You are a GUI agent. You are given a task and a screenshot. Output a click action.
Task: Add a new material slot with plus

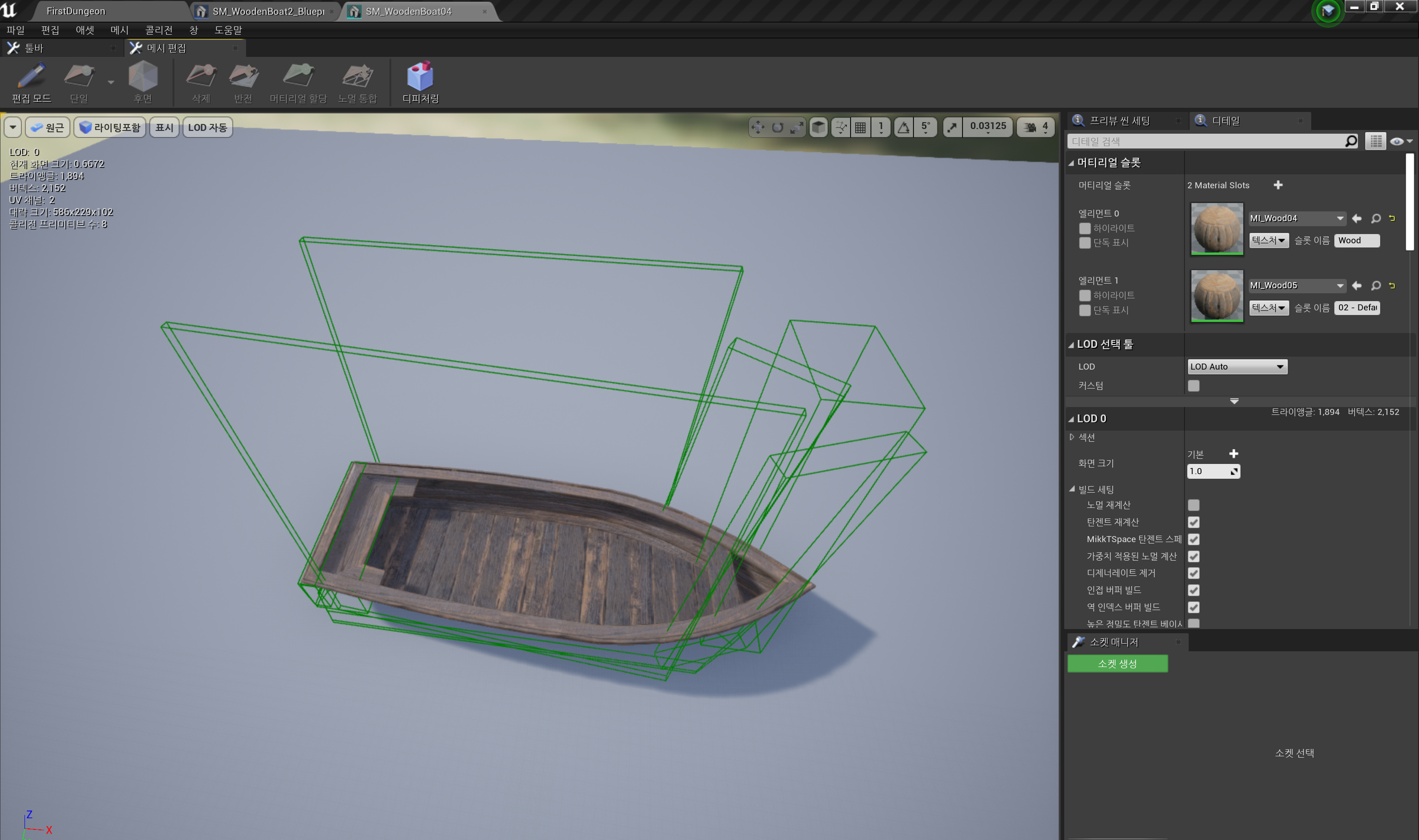[1278, 185]
